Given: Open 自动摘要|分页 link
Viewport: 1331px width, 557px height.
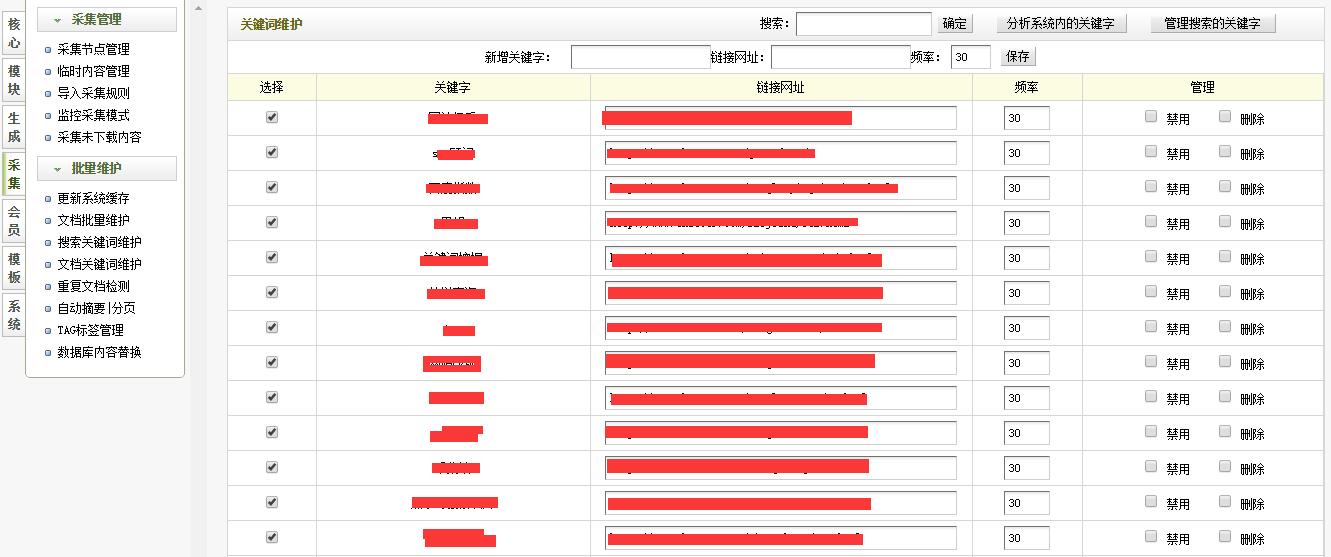Looking at the screenshot, I should (96, 308).
